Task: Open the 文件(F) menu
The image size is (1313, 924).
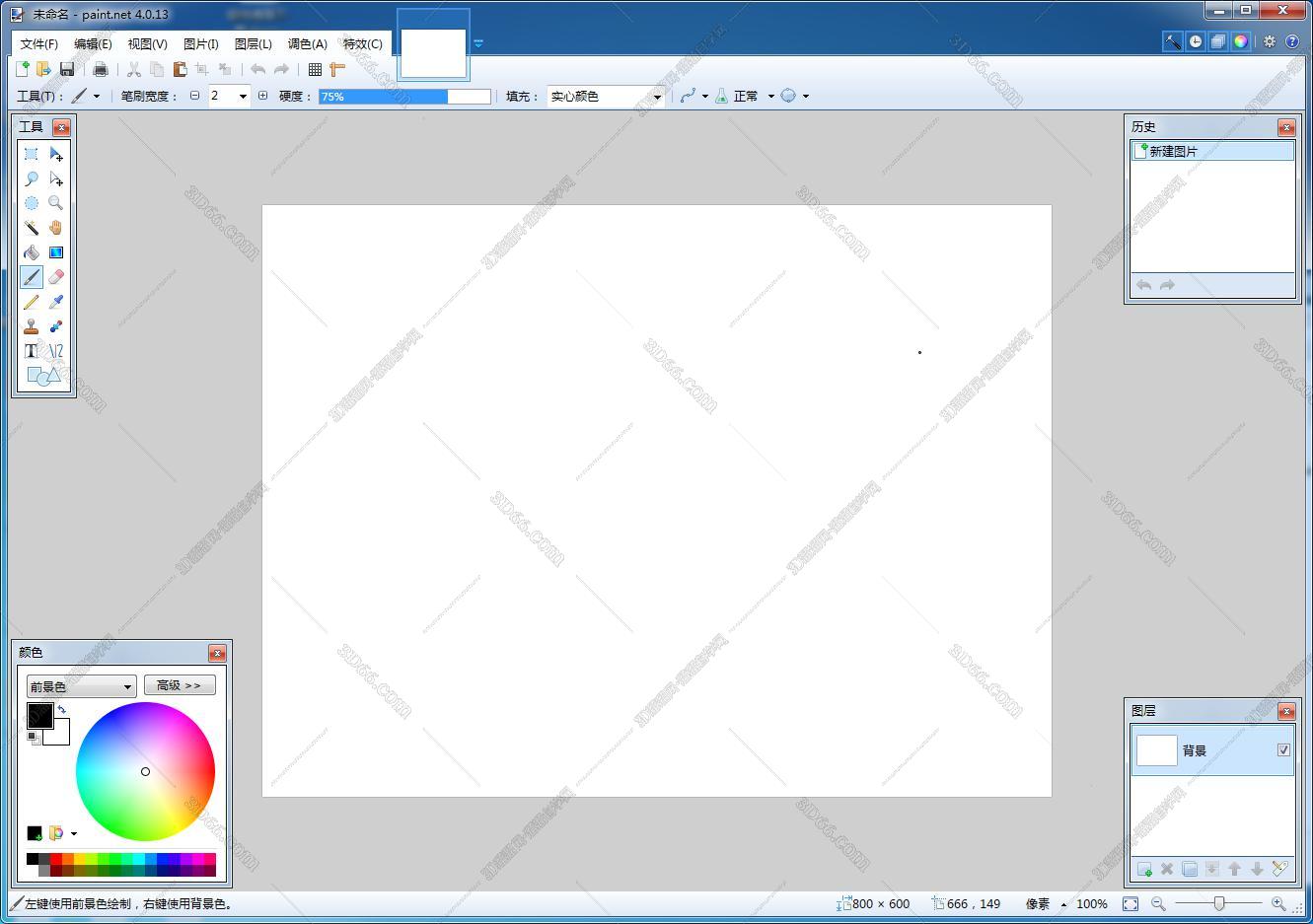Action: pos(39,43)
